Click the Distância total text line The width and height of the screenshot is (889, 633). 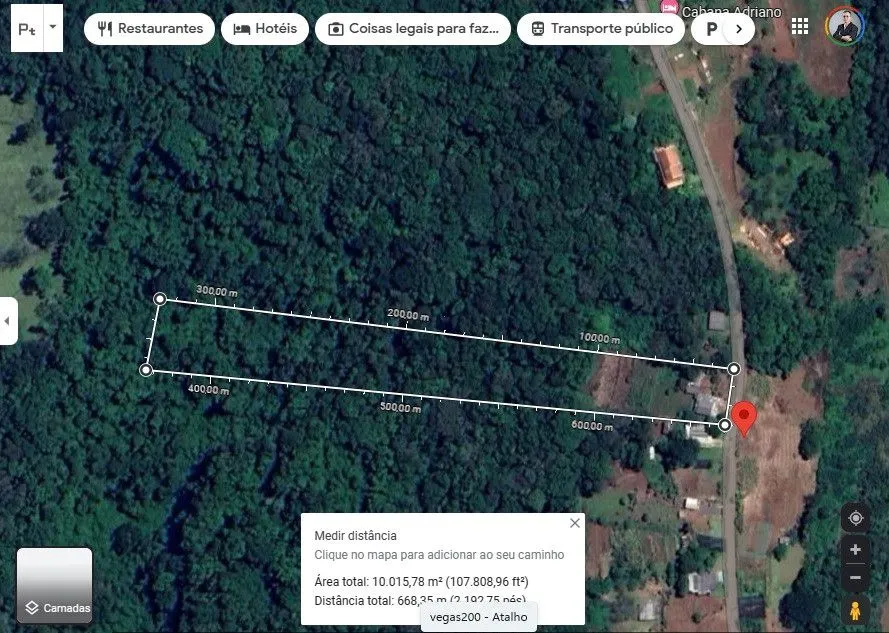click(x=420, y=601)
